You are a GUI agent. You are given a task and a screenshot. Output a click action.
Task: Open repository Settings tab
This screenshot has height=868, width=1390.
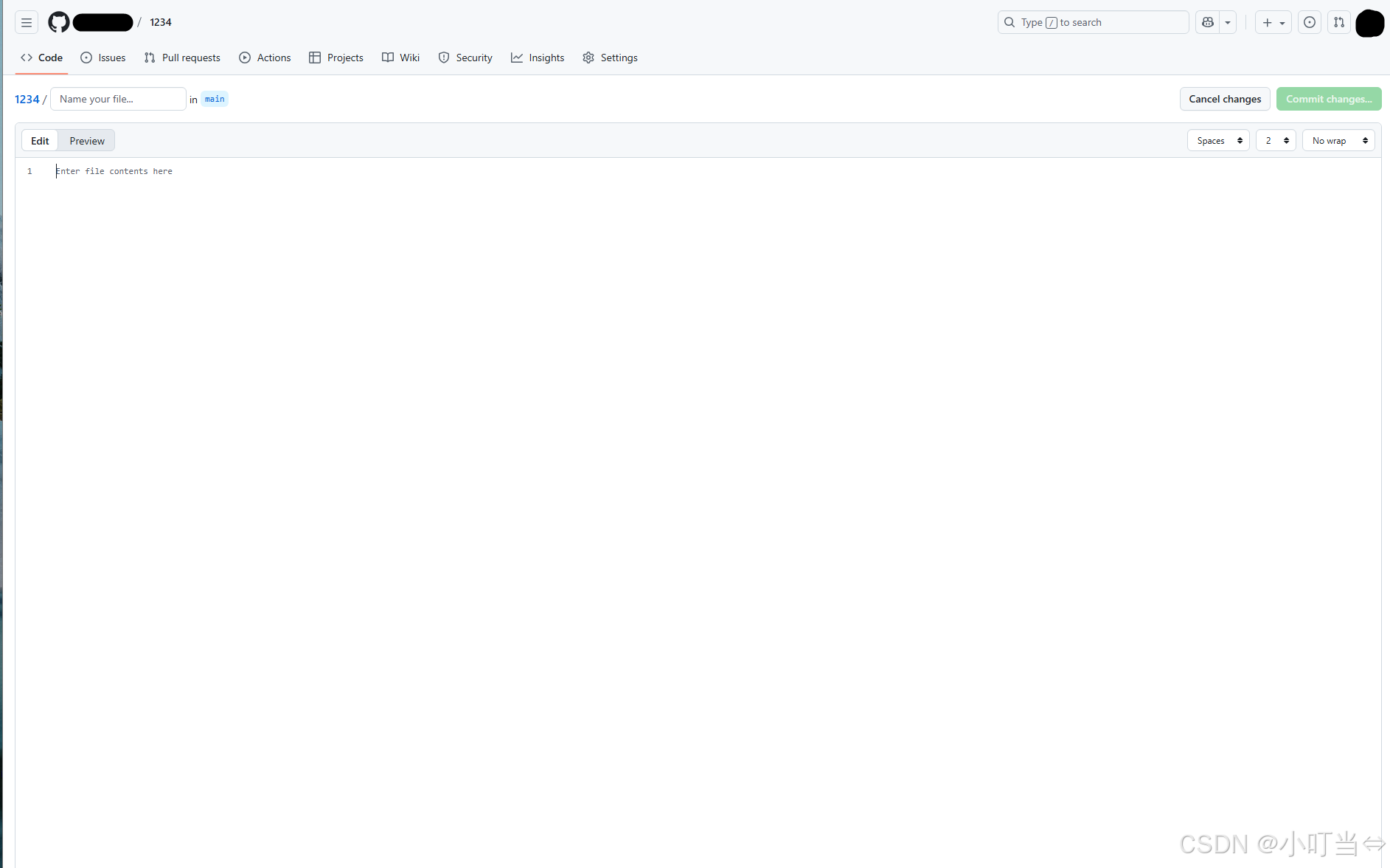[x=610, y=58]
